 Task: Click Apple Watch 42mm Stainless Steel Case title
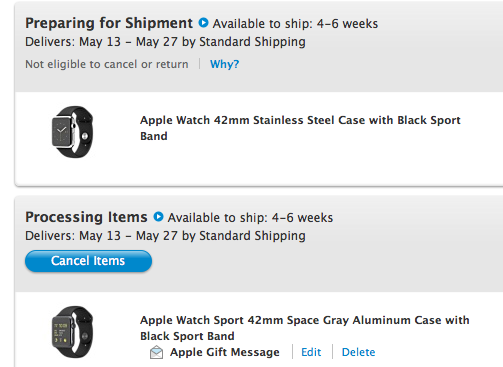[x=300, y=128]
